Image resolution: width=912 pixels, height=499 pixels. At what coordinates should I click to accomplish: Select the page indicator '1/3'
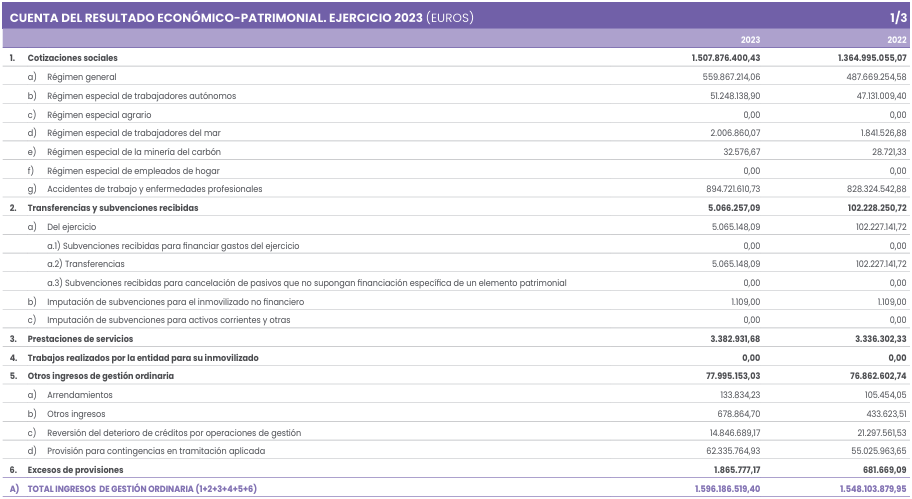pyautogui.click(x=898, y=17)
